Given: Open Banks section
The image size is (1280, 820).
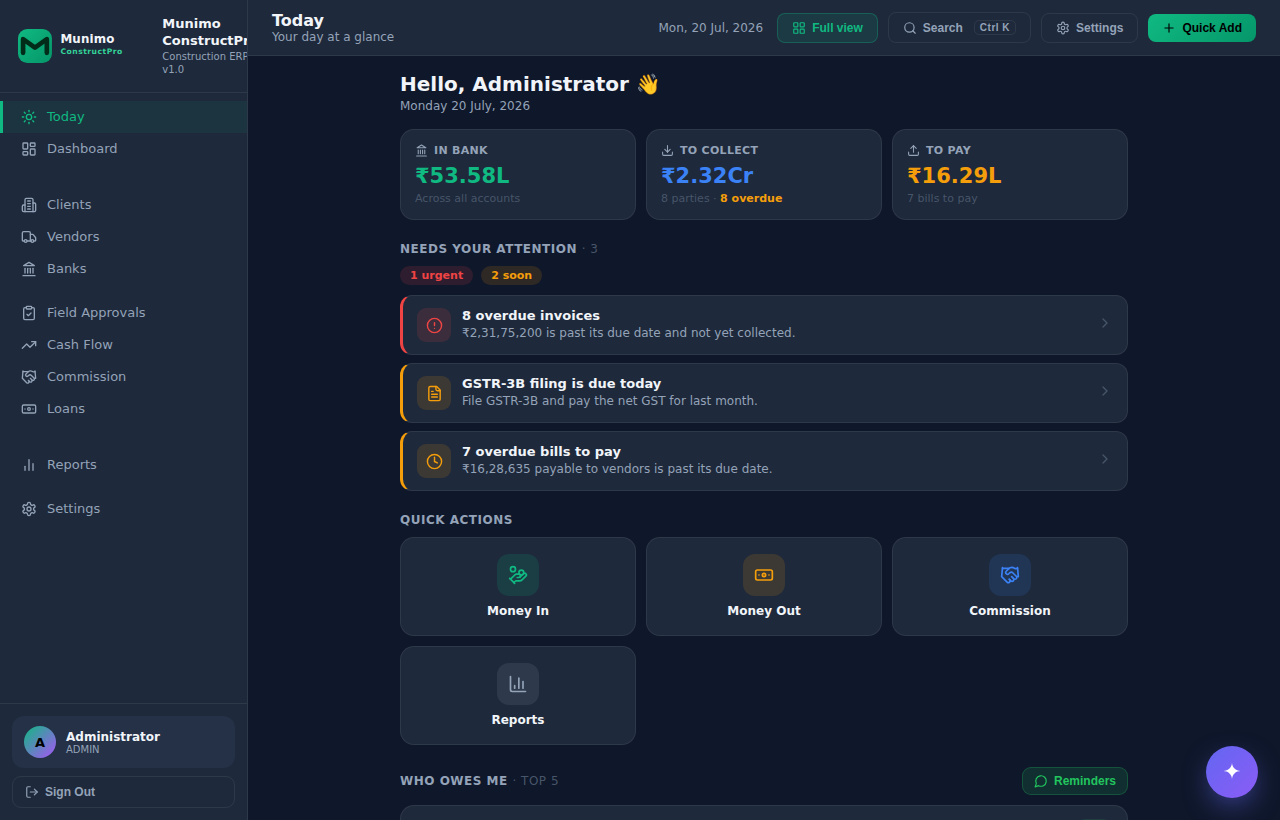Looking at the screenshot, I should point(123,269).
